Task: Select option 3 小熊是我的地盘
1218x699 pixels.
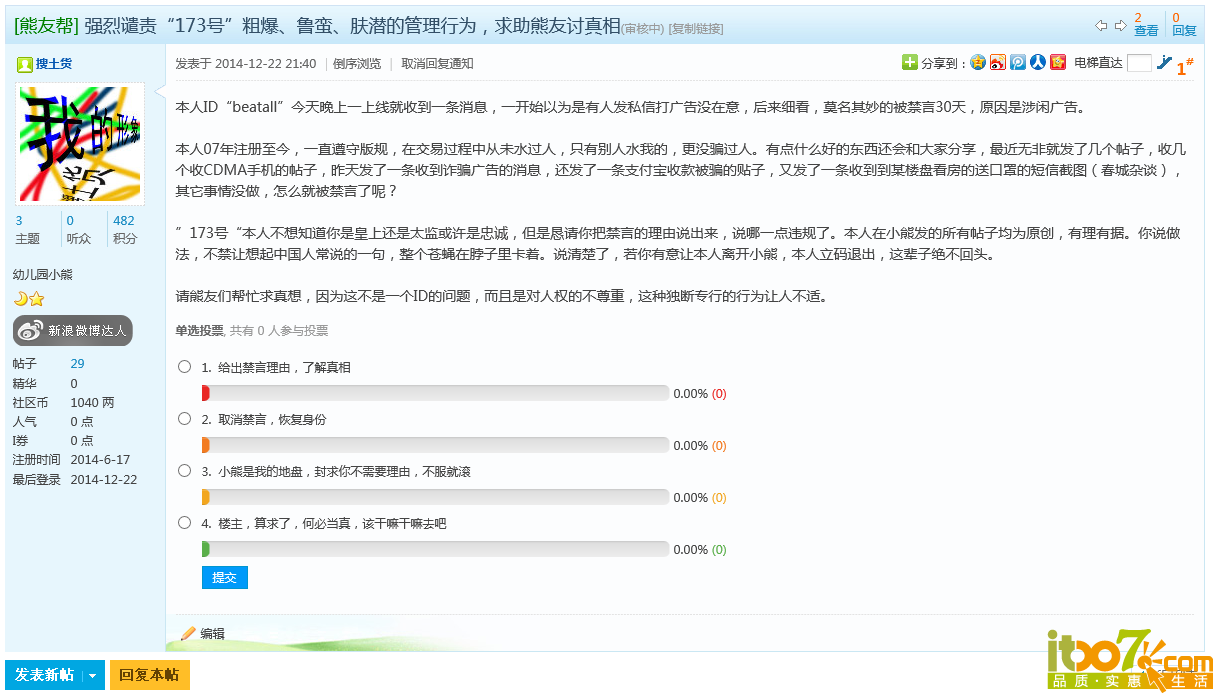Action: (185, 471)
